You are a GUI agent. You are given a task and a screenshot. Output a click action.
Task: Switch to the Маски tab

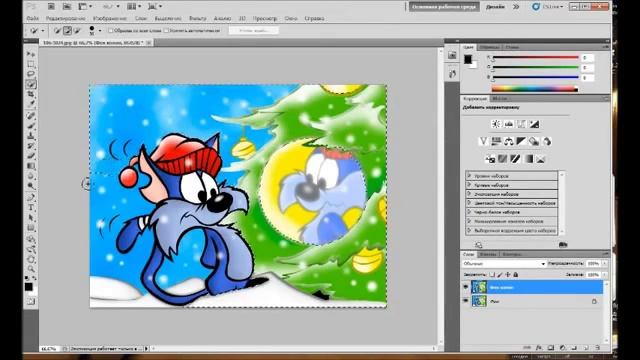(500, 99)
